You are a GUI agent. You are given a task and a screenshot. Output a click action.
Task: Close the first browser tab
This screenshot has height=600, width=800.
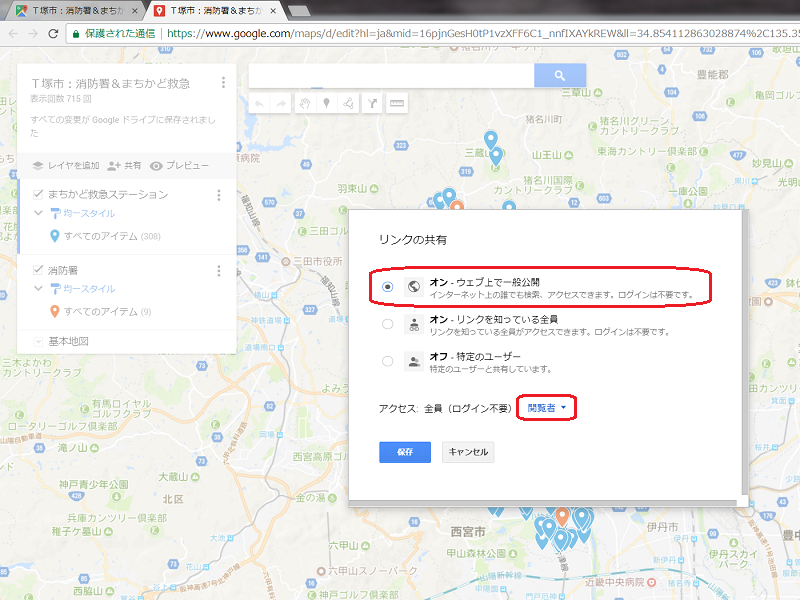pos(135,10)
